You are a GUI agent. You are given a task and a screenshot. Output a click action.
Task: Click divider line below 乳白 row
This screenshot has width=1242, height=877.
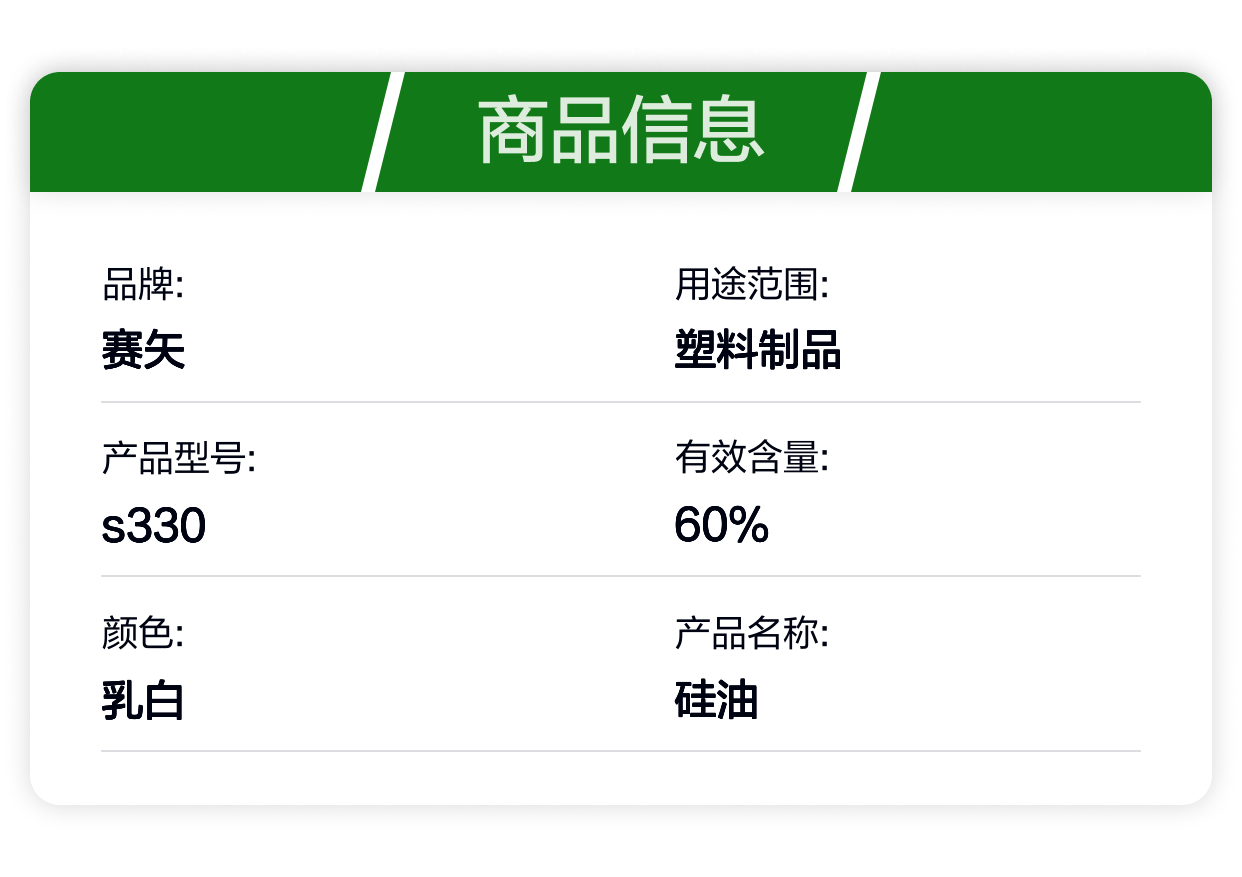tap(621, 750)
